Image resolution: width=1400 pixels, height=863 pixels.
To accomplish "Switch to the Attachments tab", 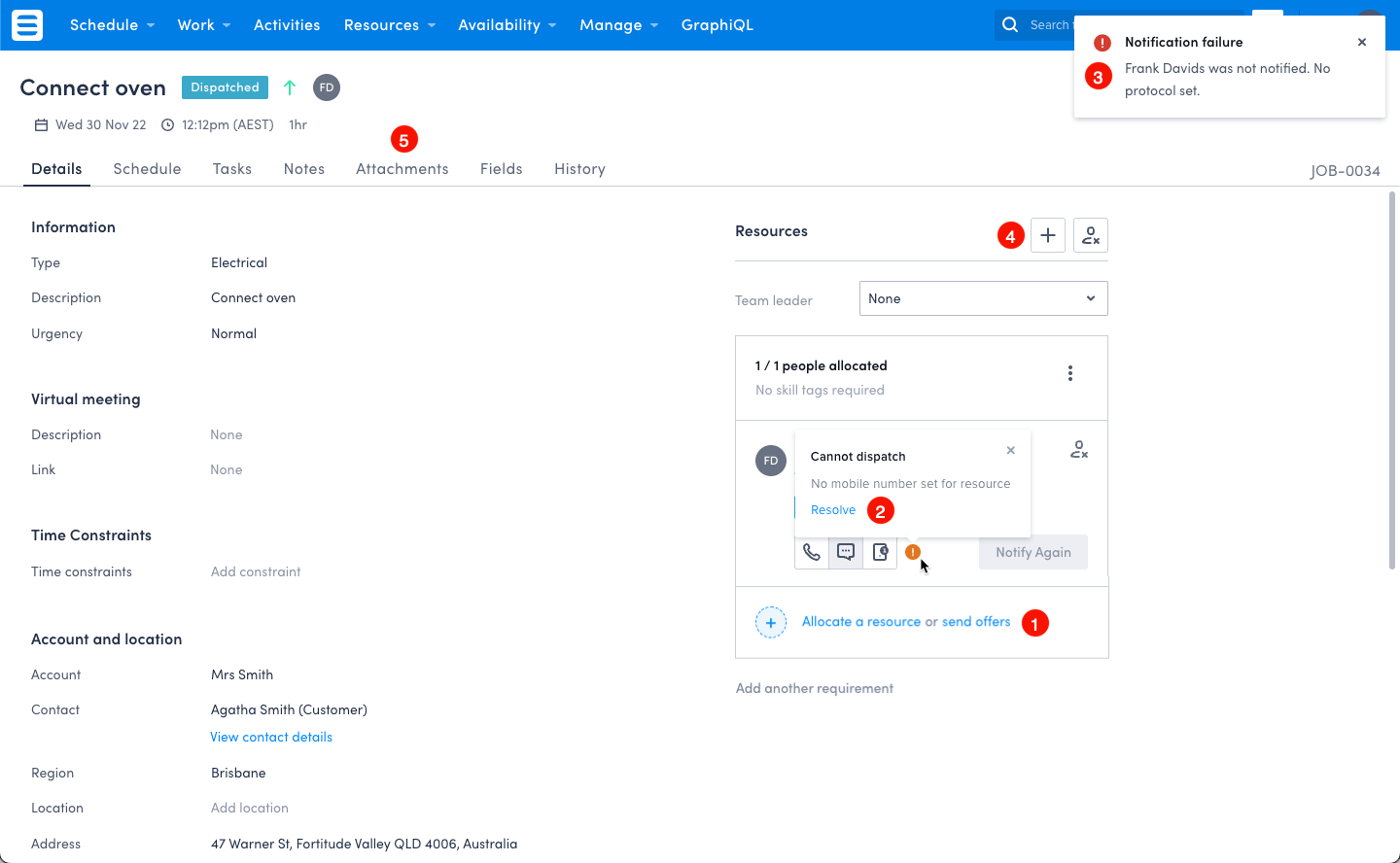I will [402, 169].
